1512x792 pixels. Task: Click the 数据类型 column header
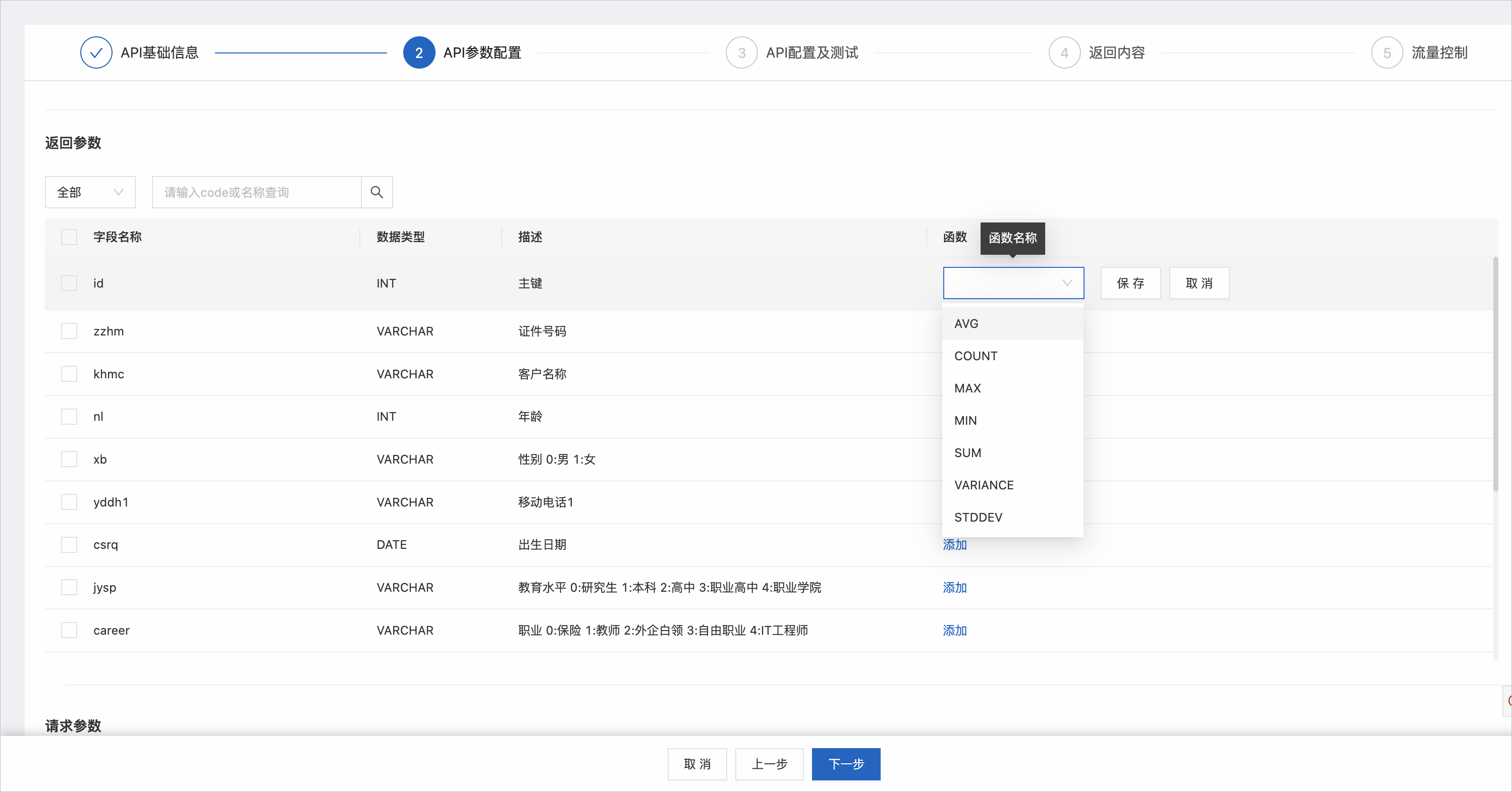(401, 237)
